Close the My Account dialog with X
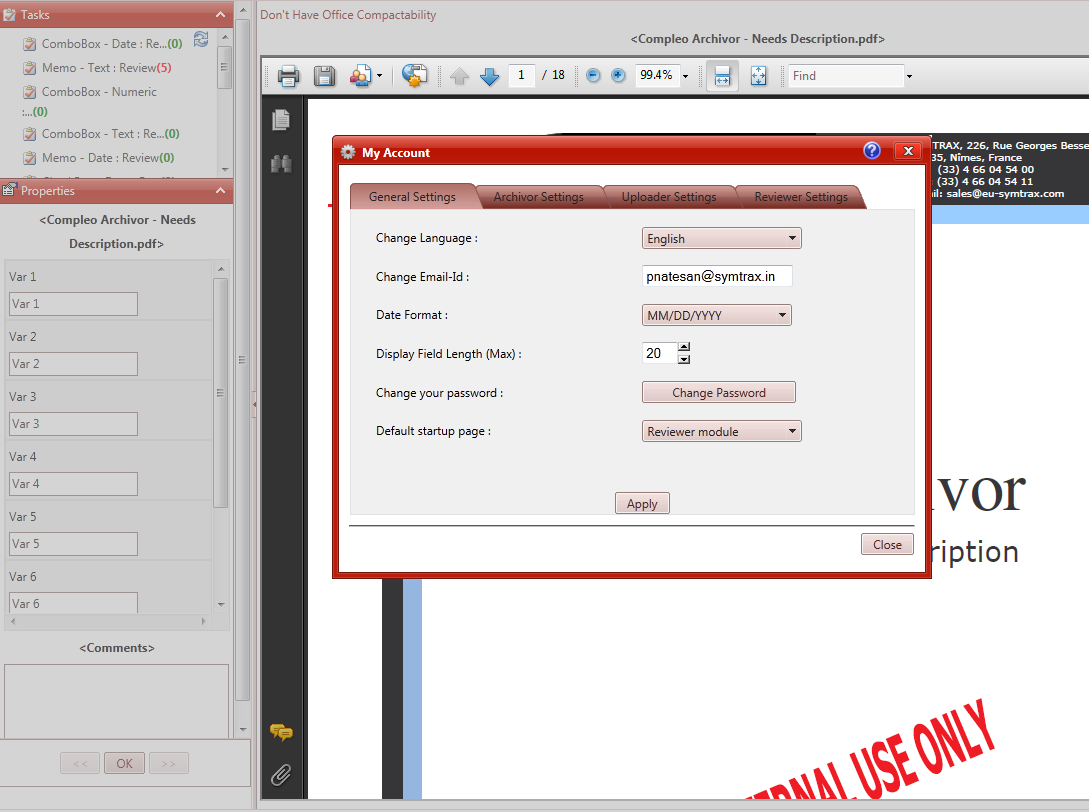 [908, 151]
